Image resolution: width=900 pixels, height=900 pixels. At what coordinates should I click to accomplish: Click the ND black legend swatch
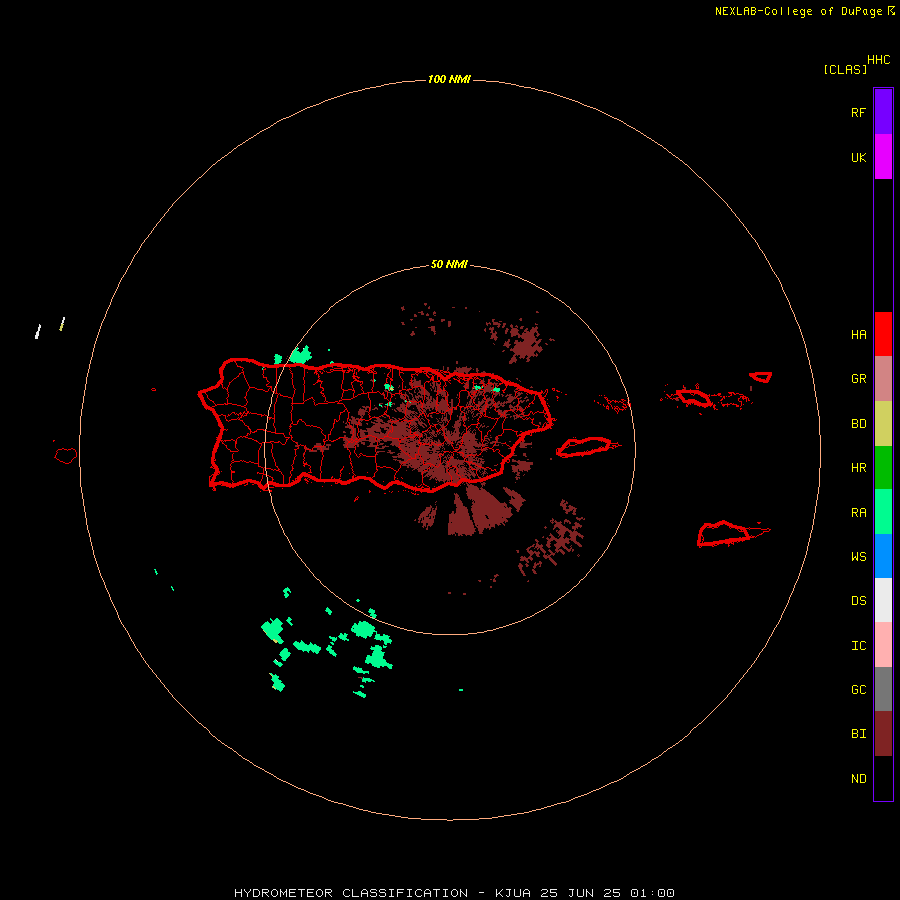883,778
